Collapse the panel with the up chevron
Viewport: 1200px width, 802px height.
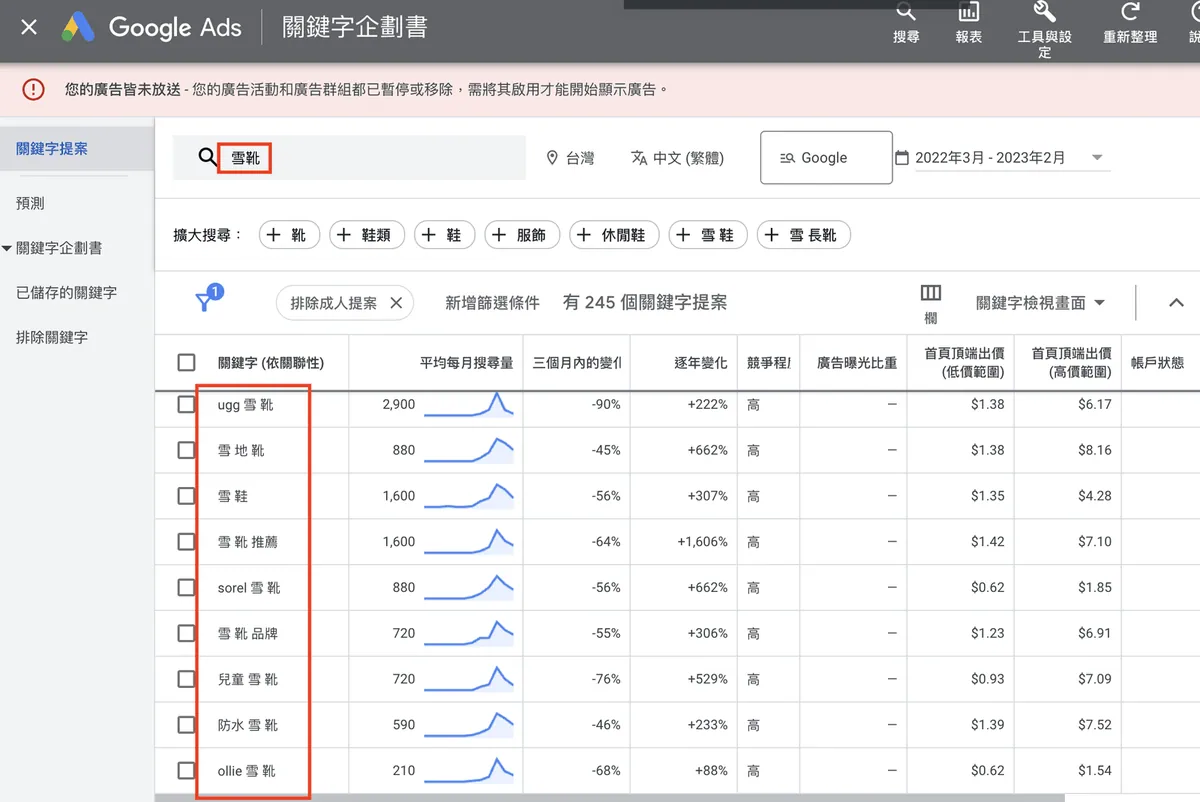(1176, 302)
